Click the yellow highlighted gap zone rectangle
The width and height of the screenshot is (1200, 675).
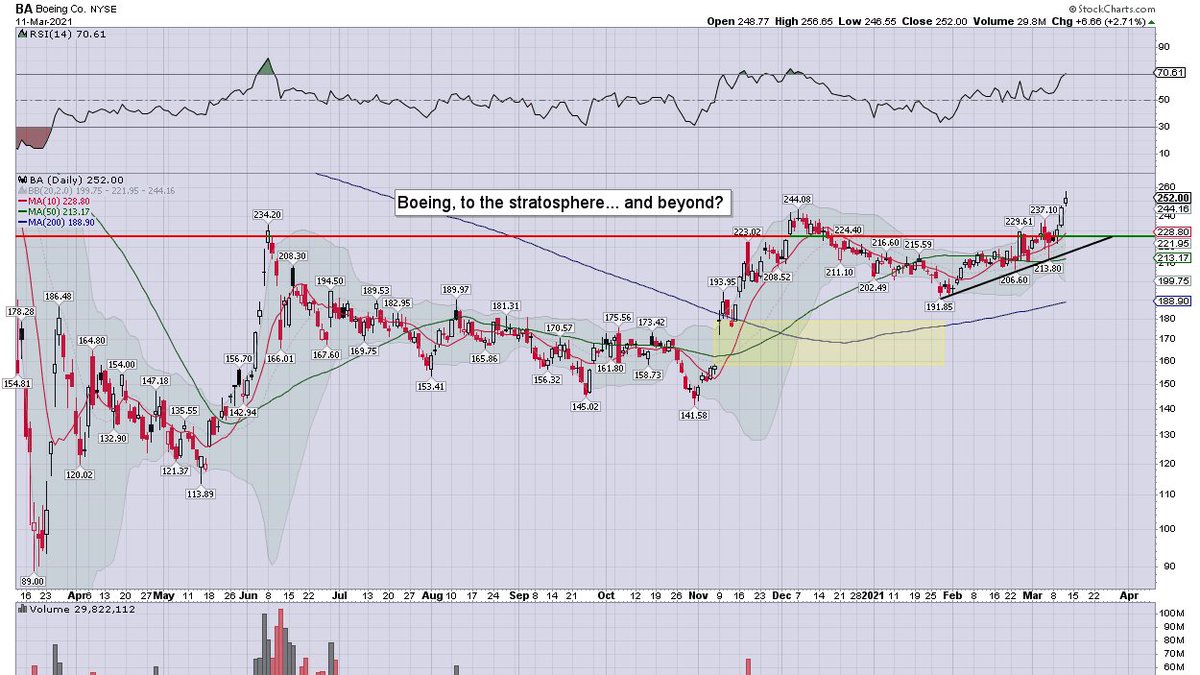pos(828,342)
